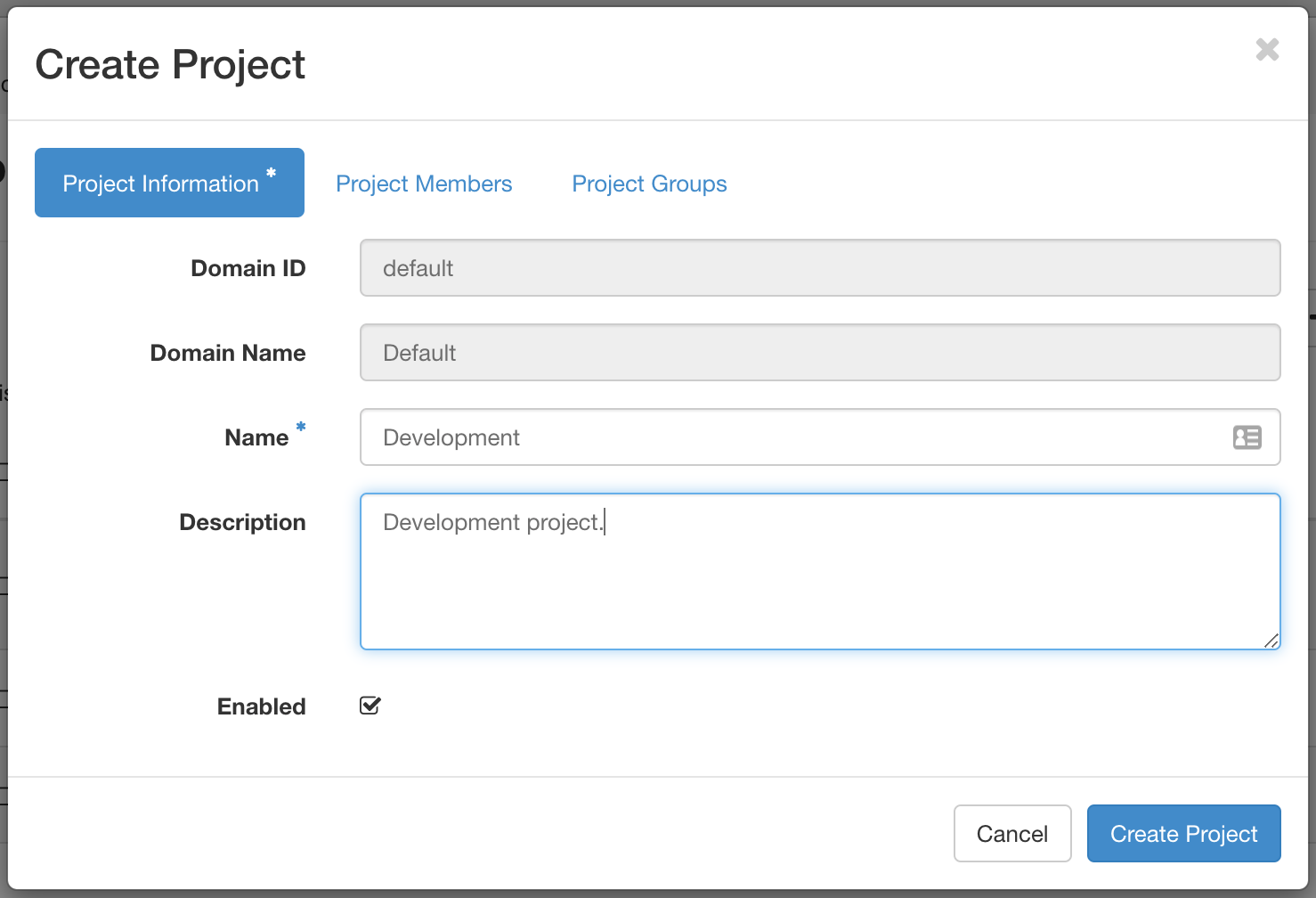Viewport: 1316px width, 898px height.
Task: Click the resize handle of the Description textarea
Action: tap(1271, 641)
